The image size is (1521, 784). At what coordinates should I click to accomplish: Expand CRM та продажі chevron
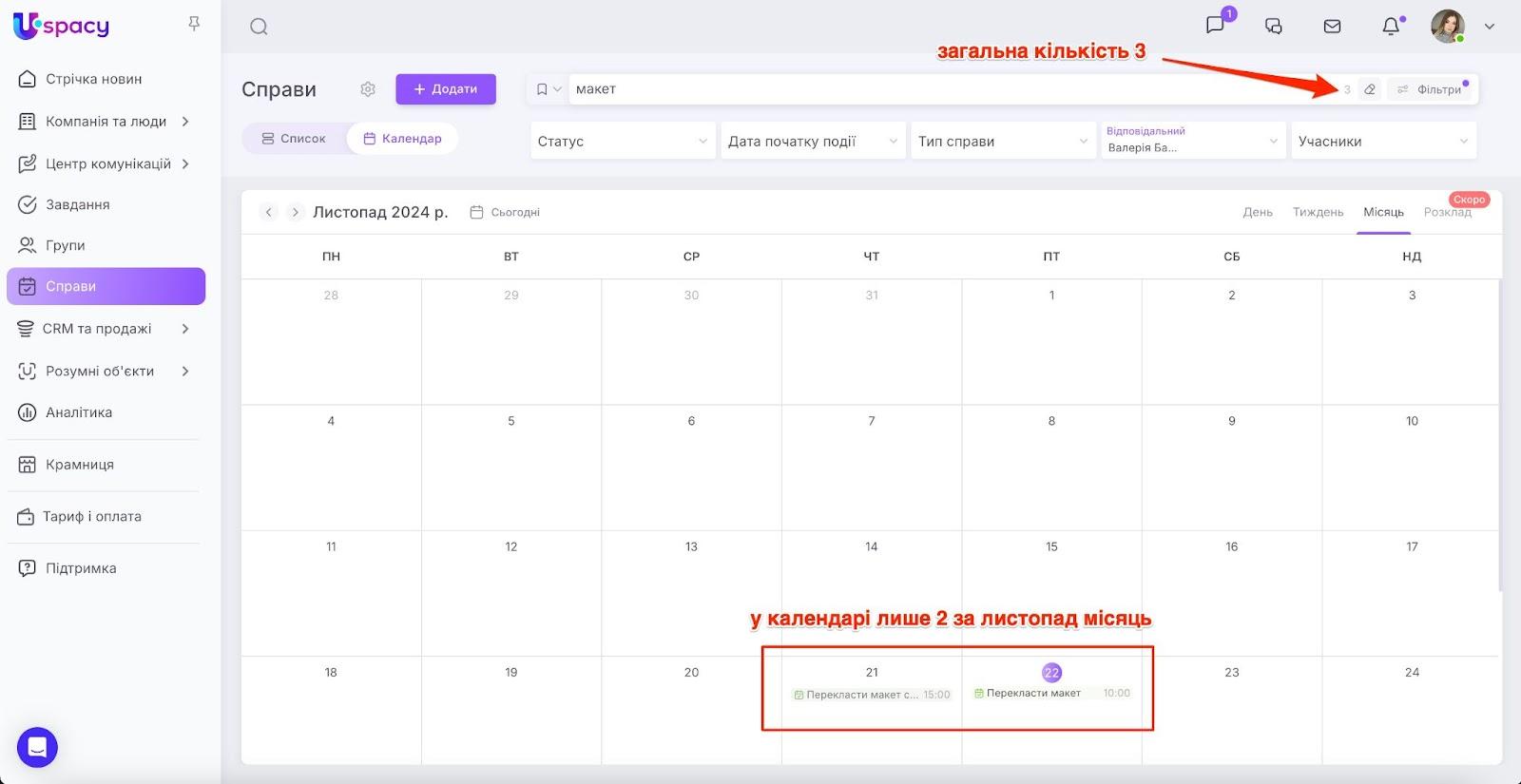click(185, 329)
